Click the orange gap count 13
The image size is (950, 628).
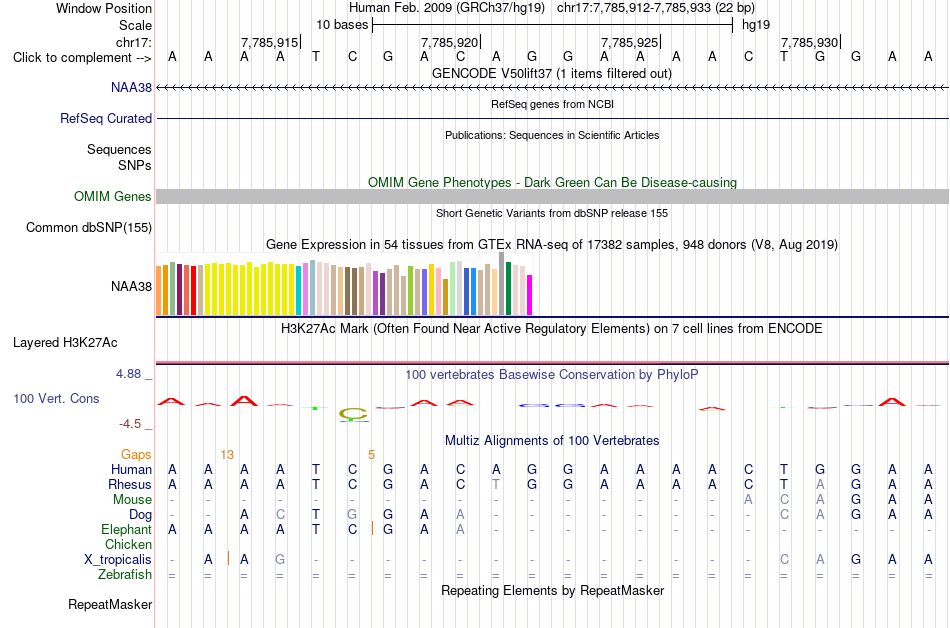[x=227, y=455]
